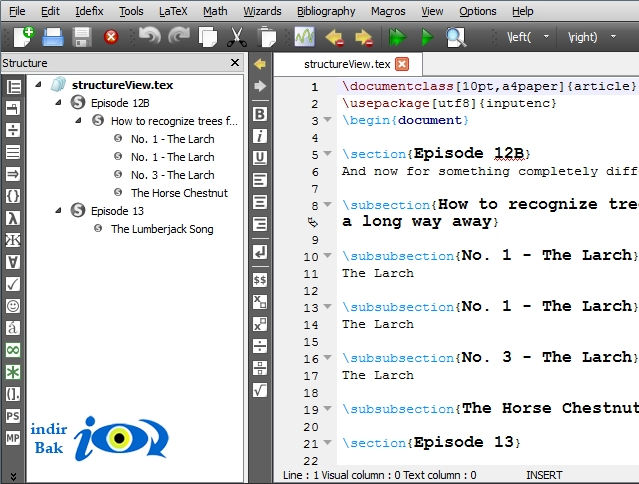
Task: Paste from the clipboard icon
Action: pyautogui.click(x=267, y=37)
